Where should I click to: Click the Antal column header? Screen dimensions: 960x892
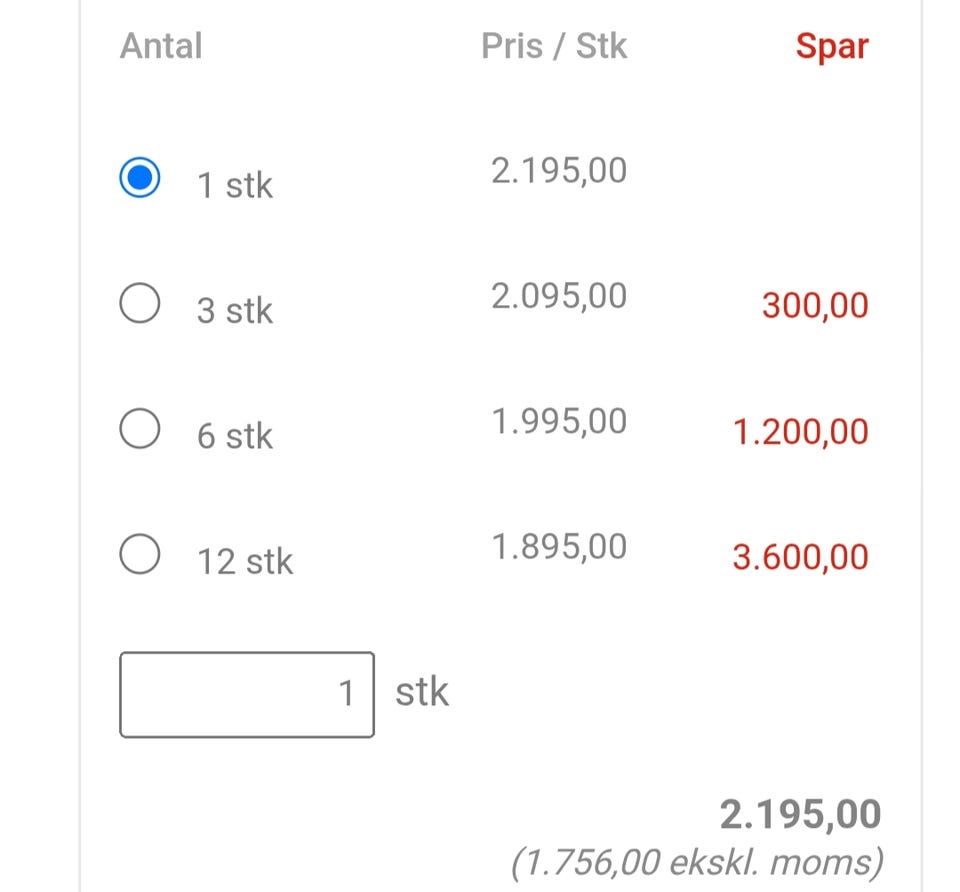pyautogui.click(x=161, y=46)
